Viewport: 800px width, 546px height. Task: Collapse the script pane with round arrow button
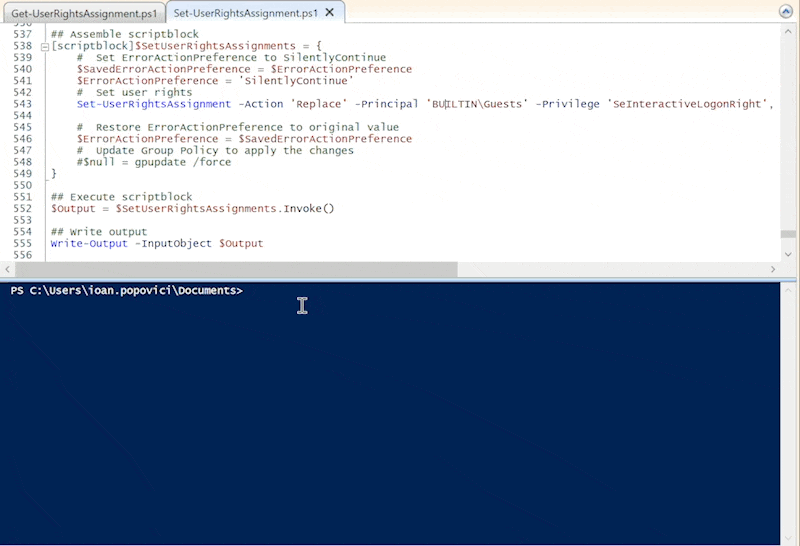tap(786, 12)
